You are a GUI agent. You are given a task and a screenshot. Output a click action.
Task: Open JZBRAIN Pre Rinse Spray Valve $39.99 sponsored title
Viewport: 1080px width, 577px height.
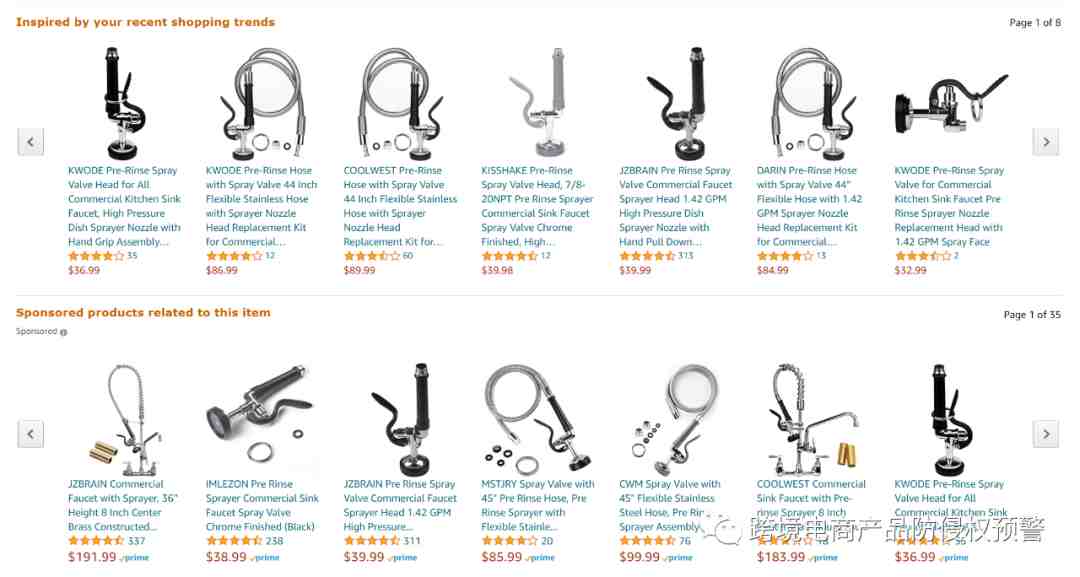(x=400, y=505)
